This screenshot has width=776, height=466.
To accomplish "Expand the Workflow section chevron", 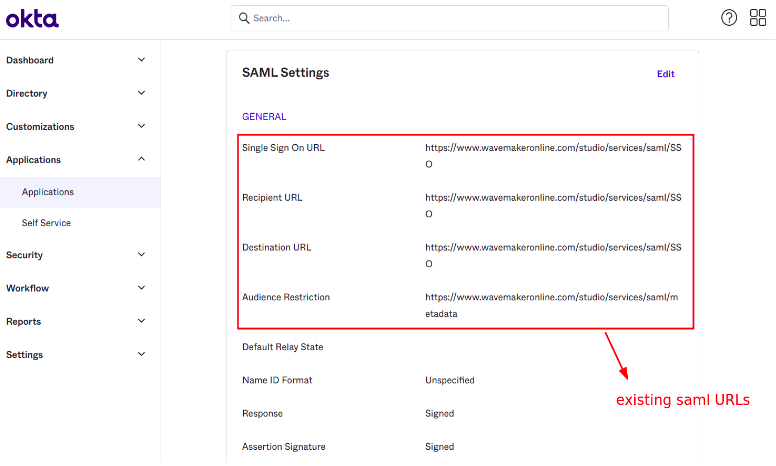I will (141, 288).
